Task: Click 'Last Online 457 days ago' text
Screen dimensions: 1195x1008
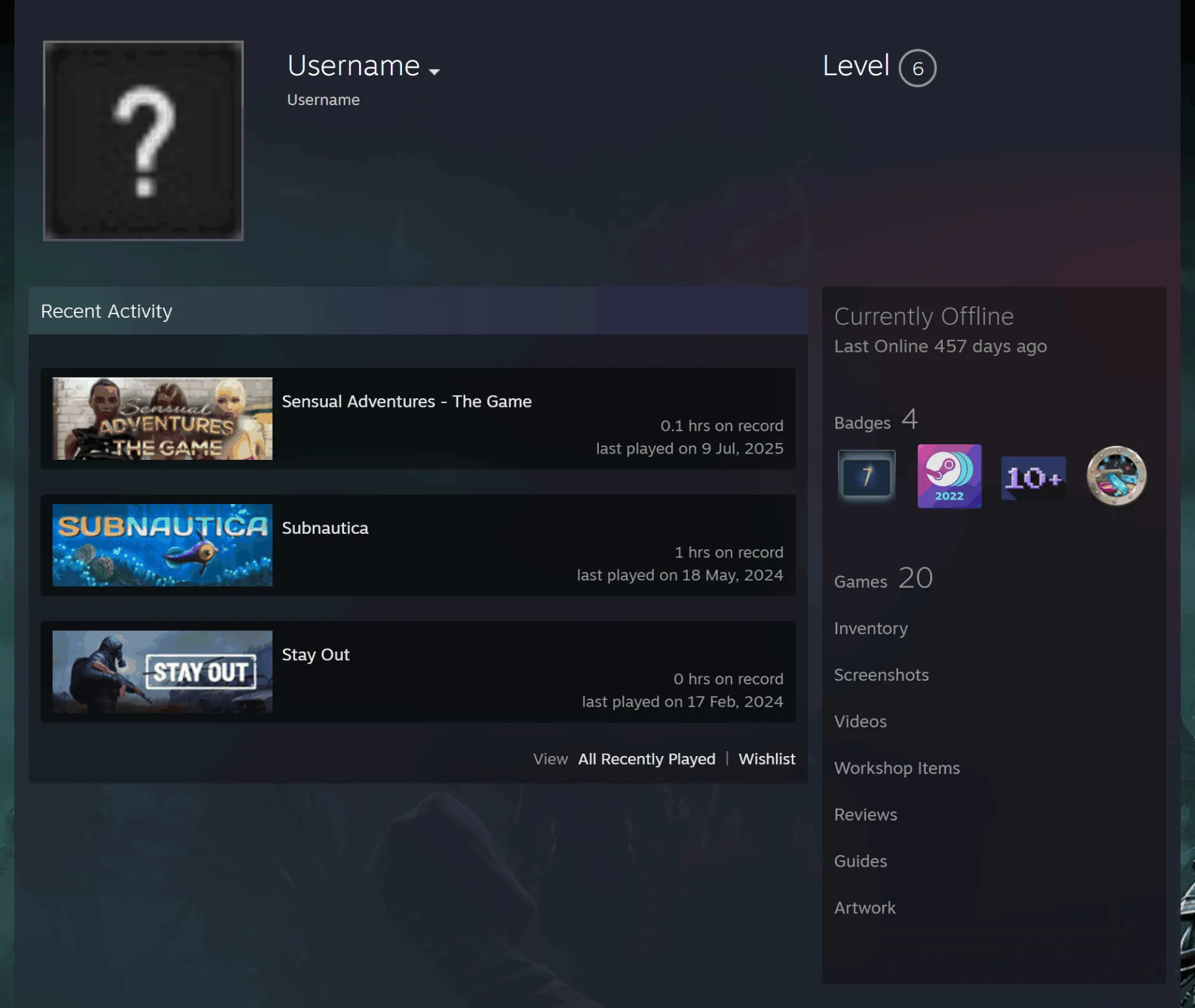Action: (940, 347)
